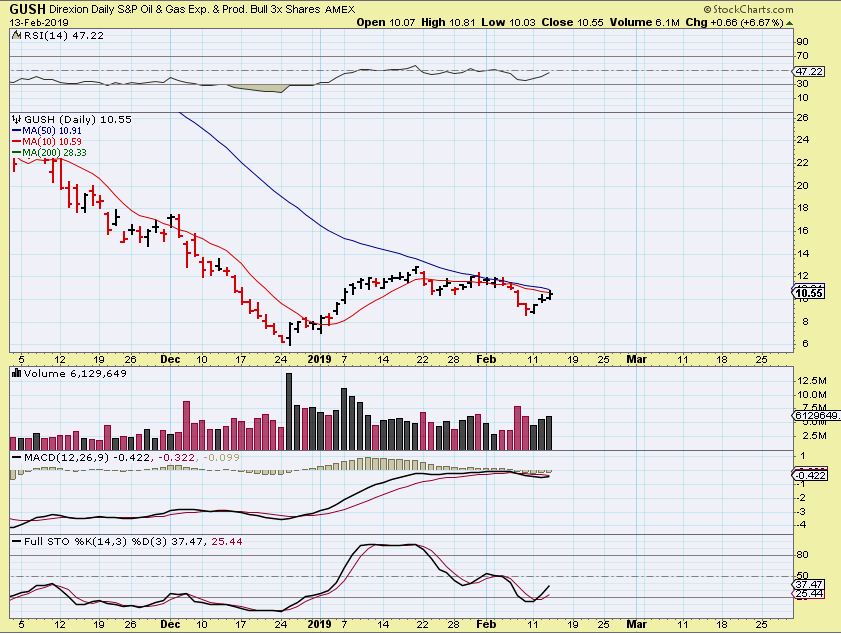Viewport: 841px width, 635px height.
Task: Select the MA(200) 28.33 legend entry
Action: click(x=54, y=153)
